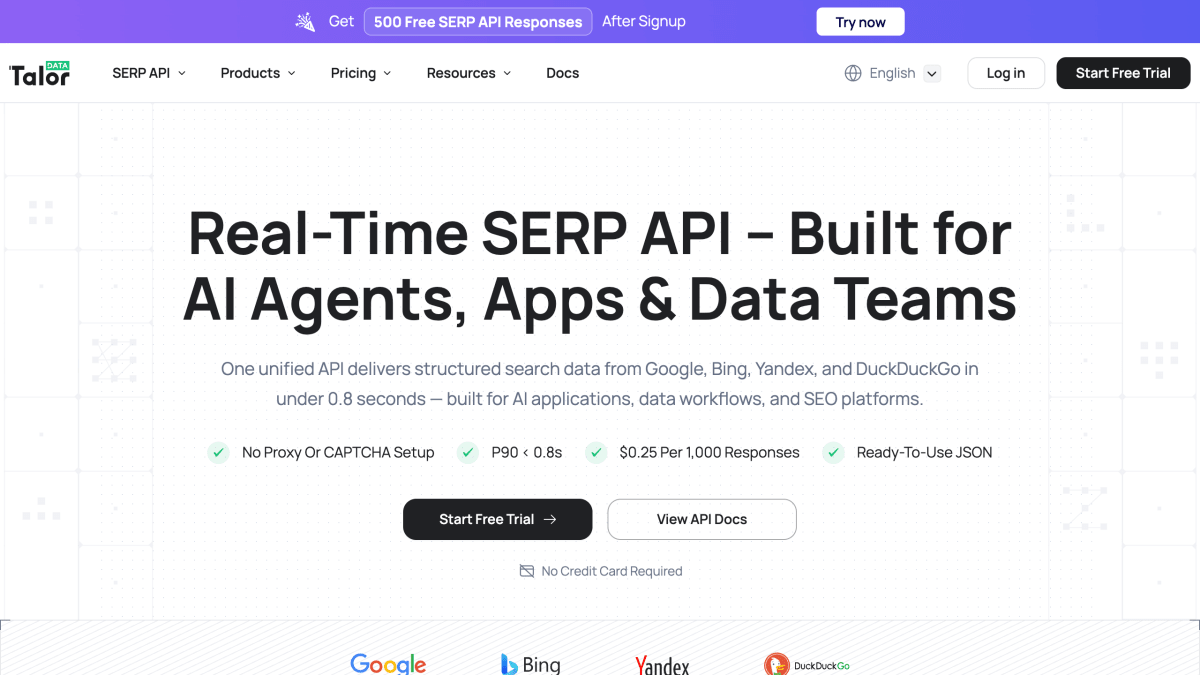Click the $0.25 Per 1,000 Responses text
This screenshot has width=1200, height=675.
pos(709,453)
